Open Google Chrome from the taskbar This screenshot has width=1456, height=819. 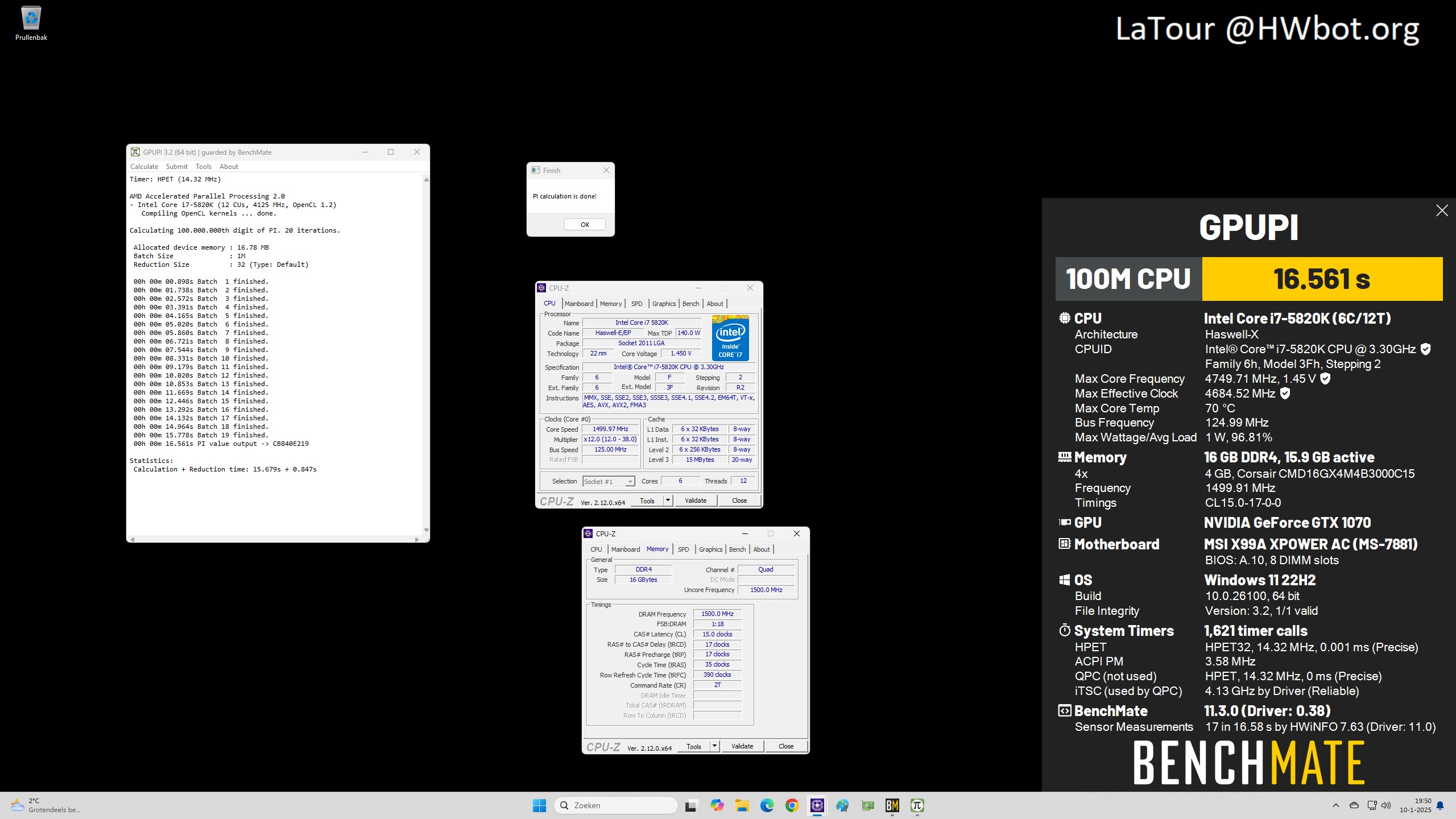[792, 805]
